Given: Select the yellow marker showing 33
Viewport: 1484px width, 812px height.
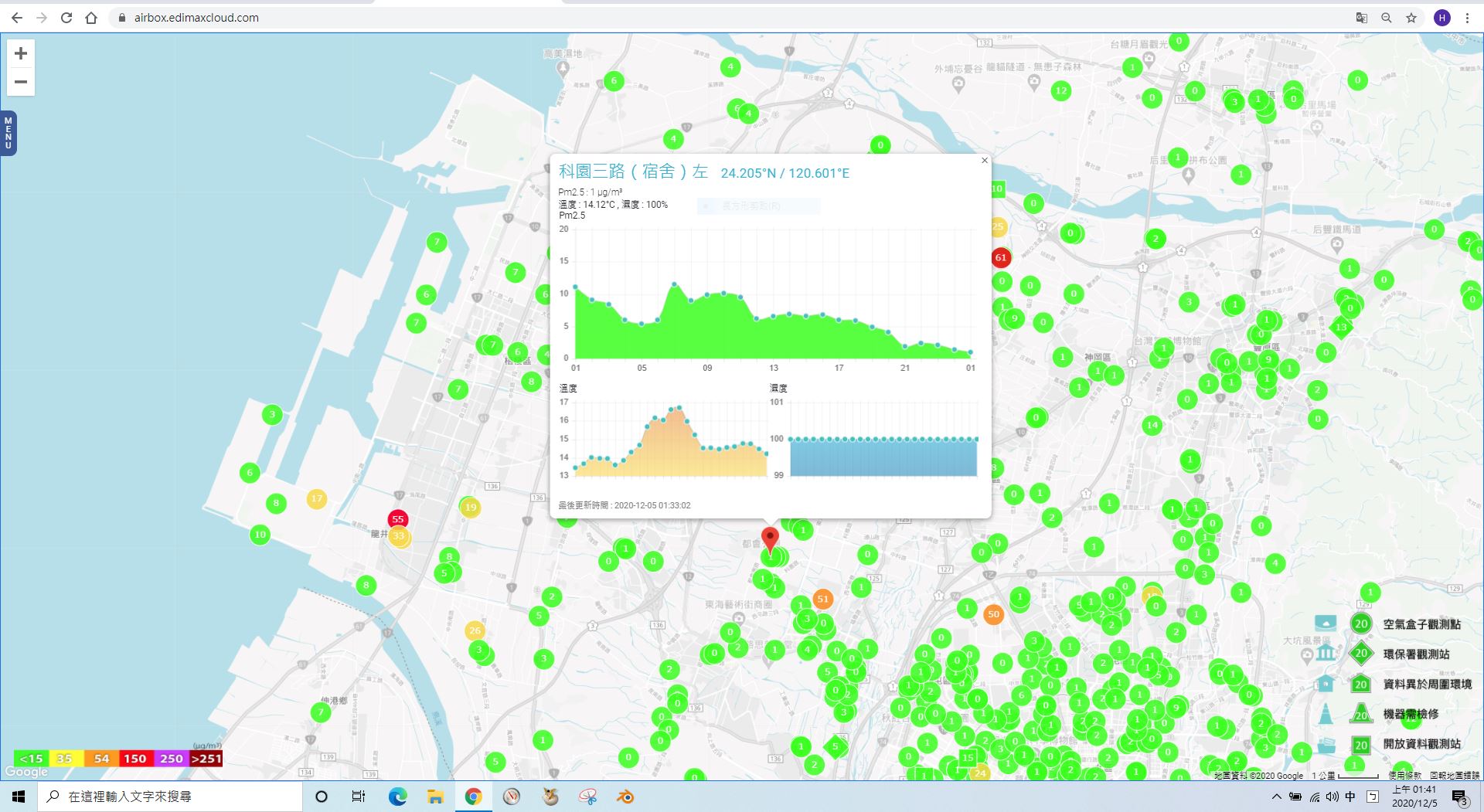Looking at the screenshot, I should point(399,536).
